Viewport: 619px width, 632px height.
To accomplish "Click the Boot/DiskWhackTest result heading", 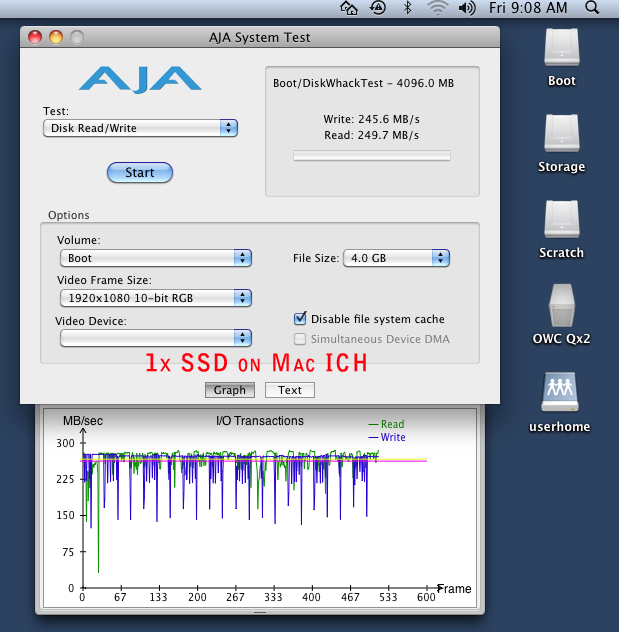I will 363,83.
